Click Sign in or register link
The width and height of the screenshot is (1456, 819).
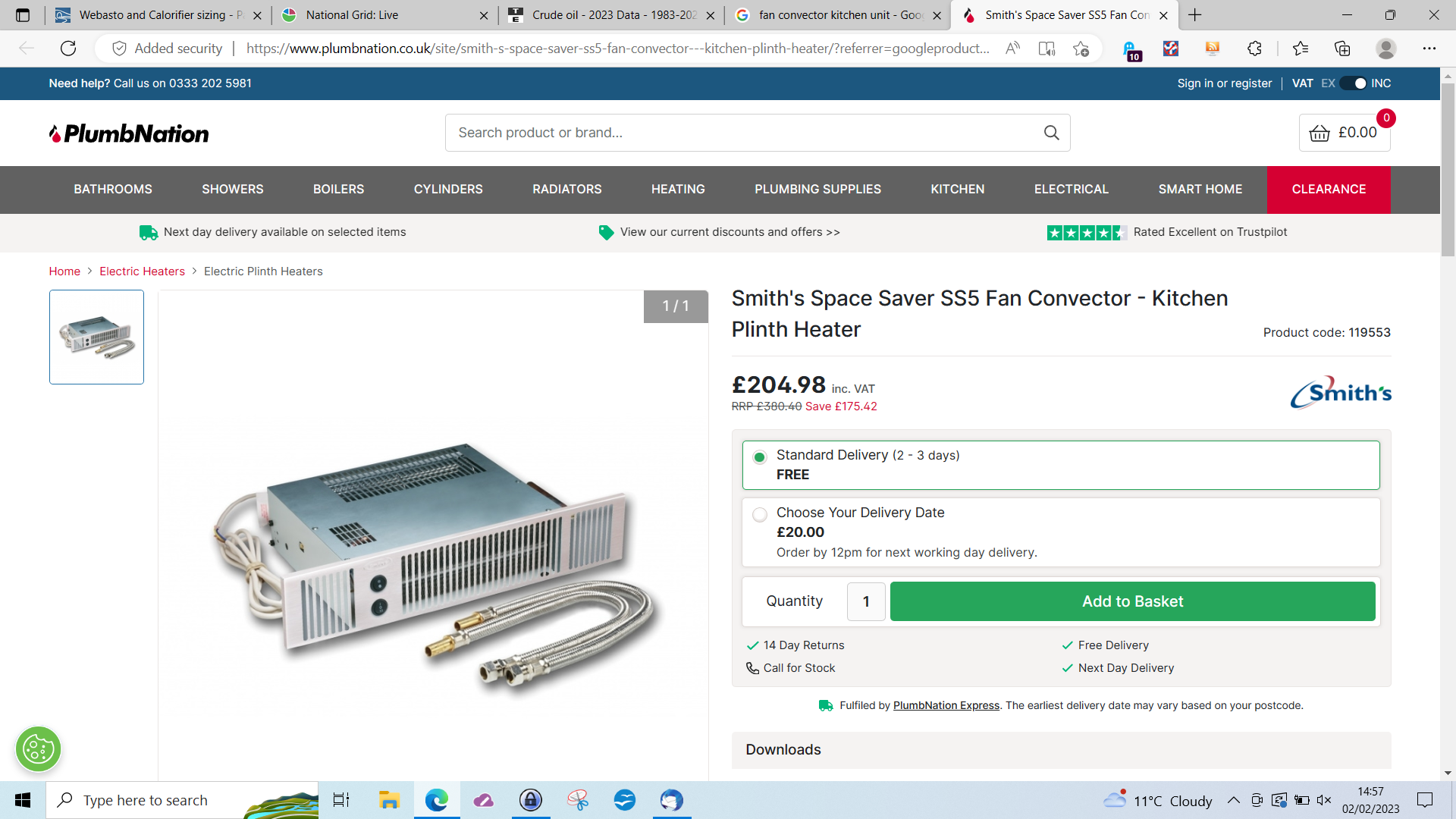(1225, 83)
